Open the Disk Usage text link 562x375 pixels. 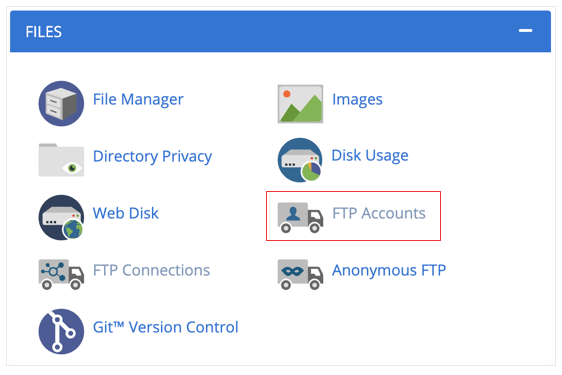[x=370, y=156]
